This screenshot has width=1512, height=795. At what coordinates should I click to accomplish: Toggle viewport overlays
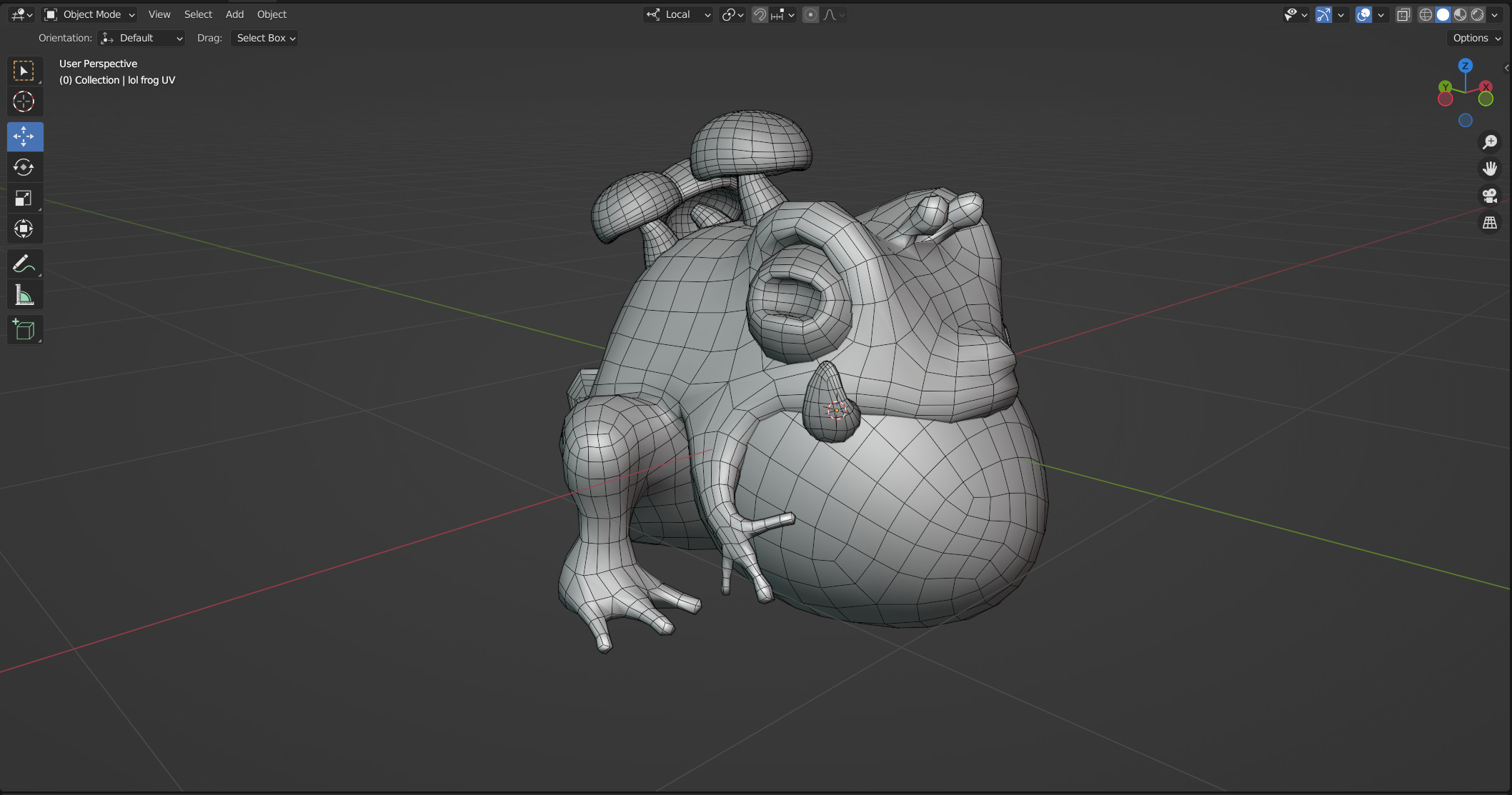[x=1363, y=15]
